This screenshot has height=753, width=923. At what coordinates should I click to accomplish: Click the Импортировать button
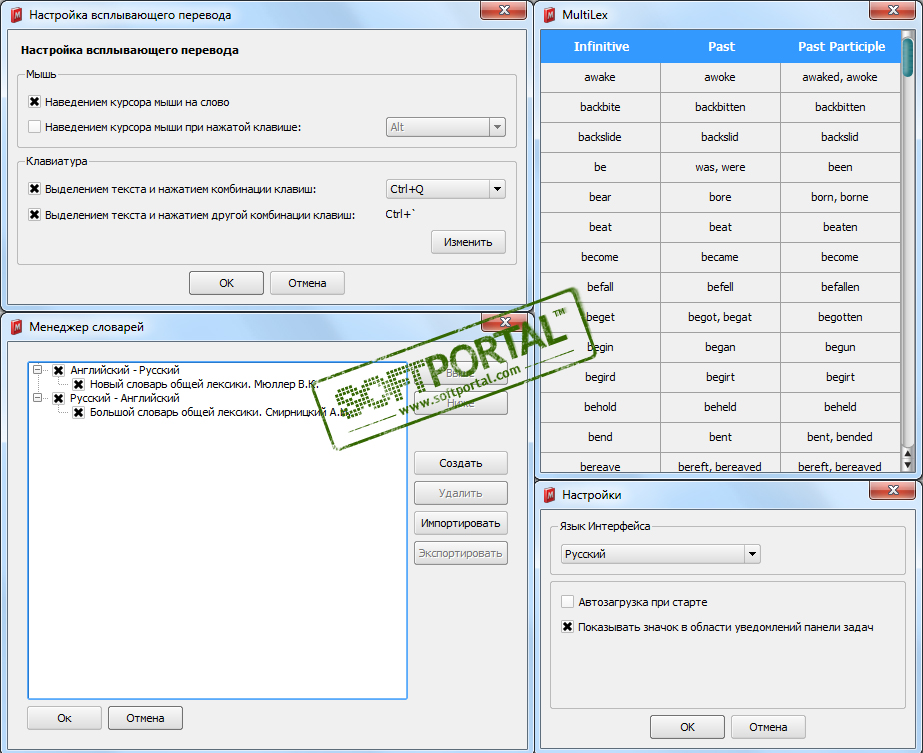coord(460,523)
